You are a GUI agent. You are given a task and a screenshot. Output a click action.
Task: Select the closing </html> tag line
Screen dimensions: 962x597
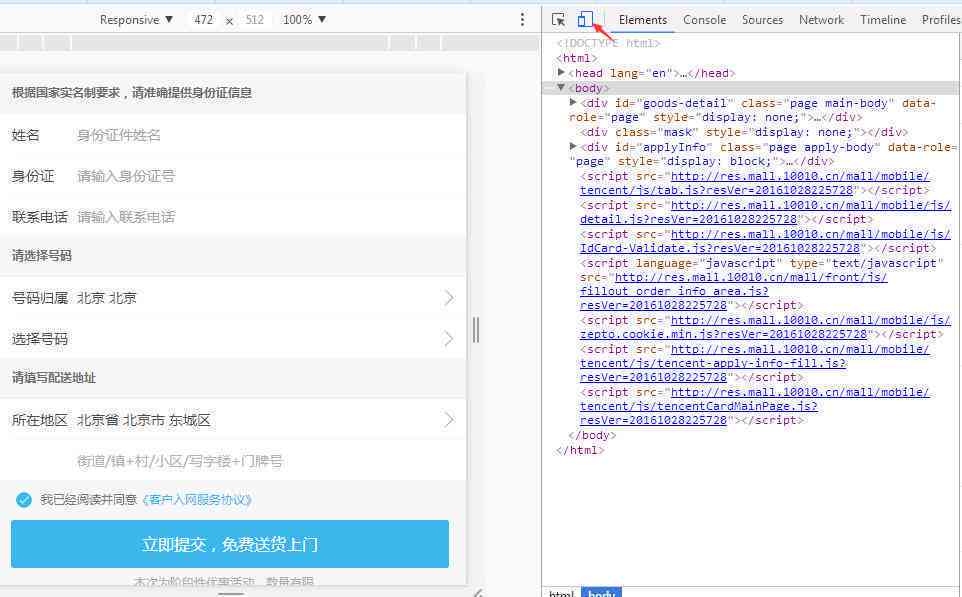pos(580,450)
